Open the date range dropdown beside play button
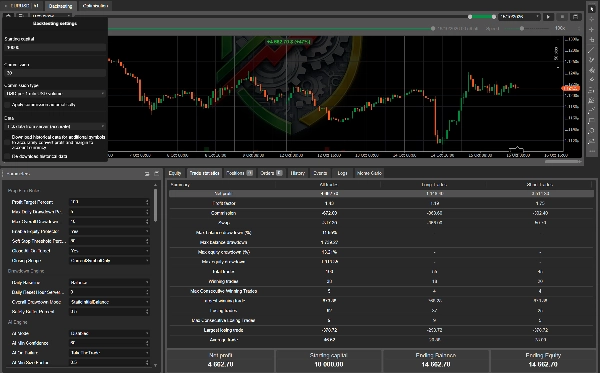 pyautogui.click(x=520, y=17)
